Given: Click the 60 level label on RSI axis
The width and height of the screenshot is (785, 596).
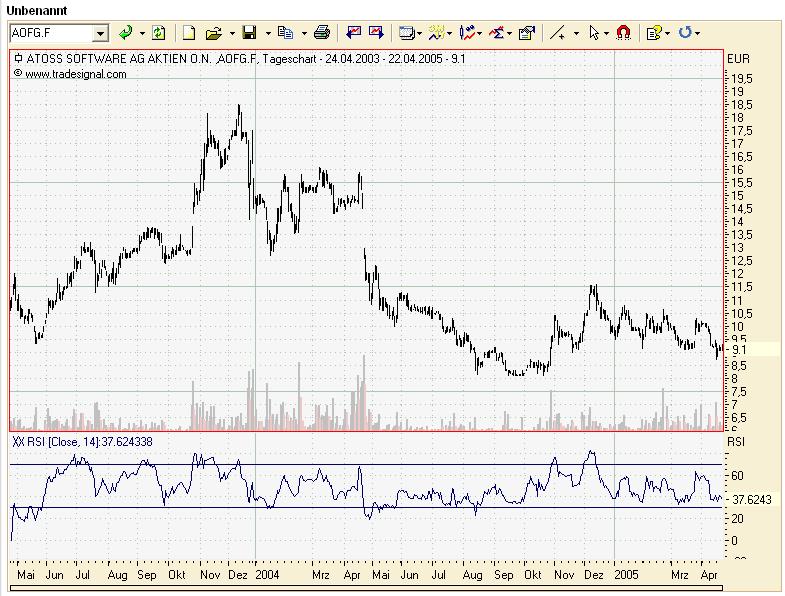Looking at the screenshot, I should coord(737,475).
